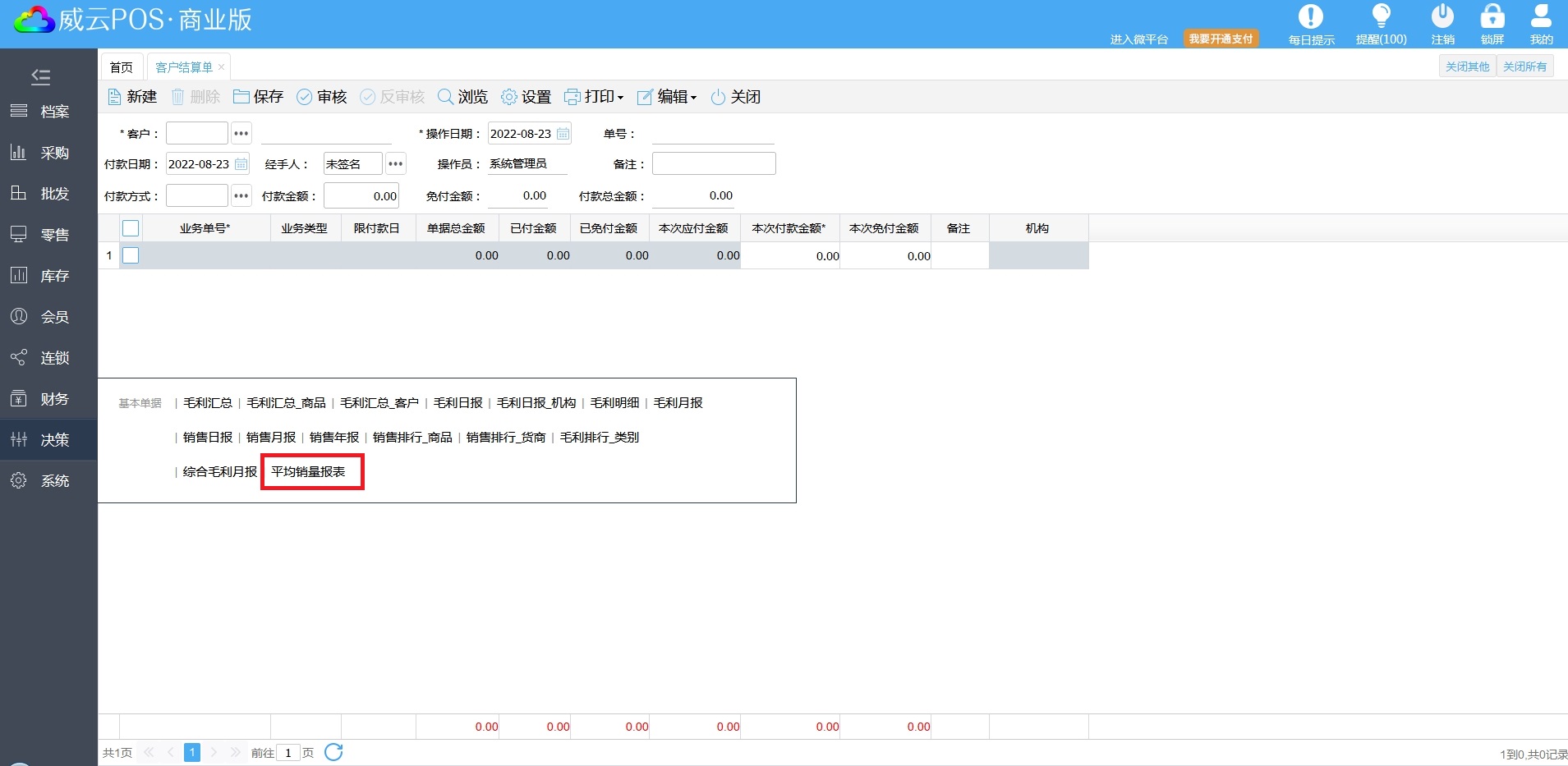
Task: Refresh the table using the pagination refresh icon
Action: (333, 752)
